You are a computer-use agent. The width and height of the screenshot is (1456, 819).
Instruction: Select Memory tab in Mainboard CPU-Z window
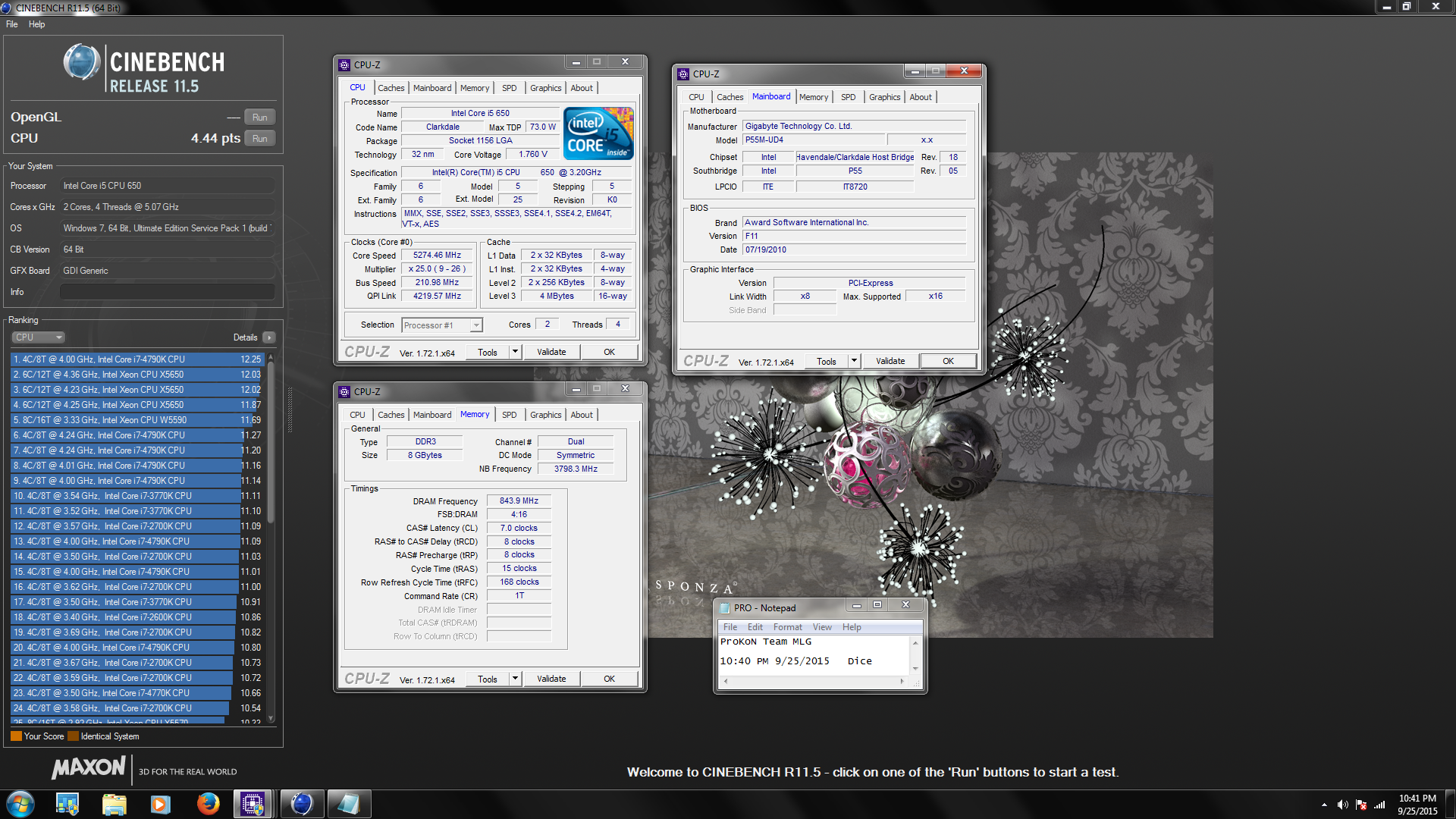(814, 97)
